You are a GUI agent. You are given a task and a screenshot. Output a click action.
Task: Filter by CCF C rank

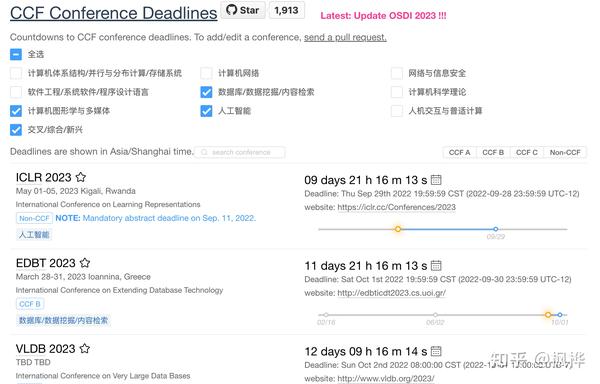(x=527, y=152)
